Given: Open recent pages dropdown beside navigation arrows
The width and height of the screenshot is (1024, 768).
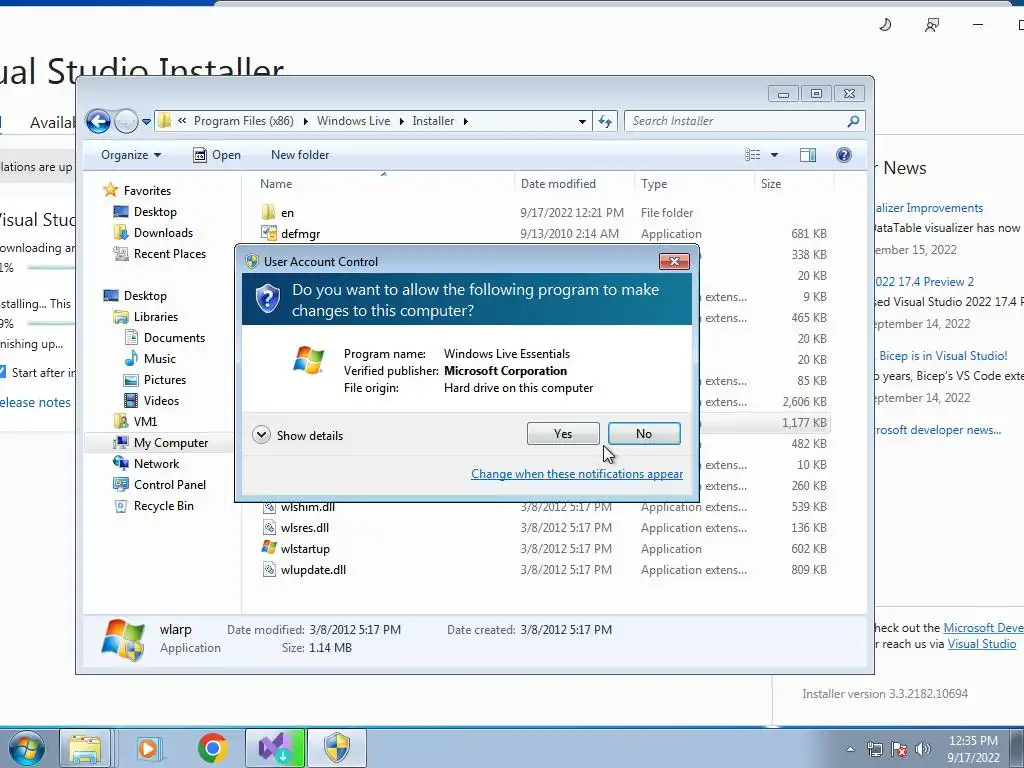Looking at the screenshot, I should click(146, 121).
